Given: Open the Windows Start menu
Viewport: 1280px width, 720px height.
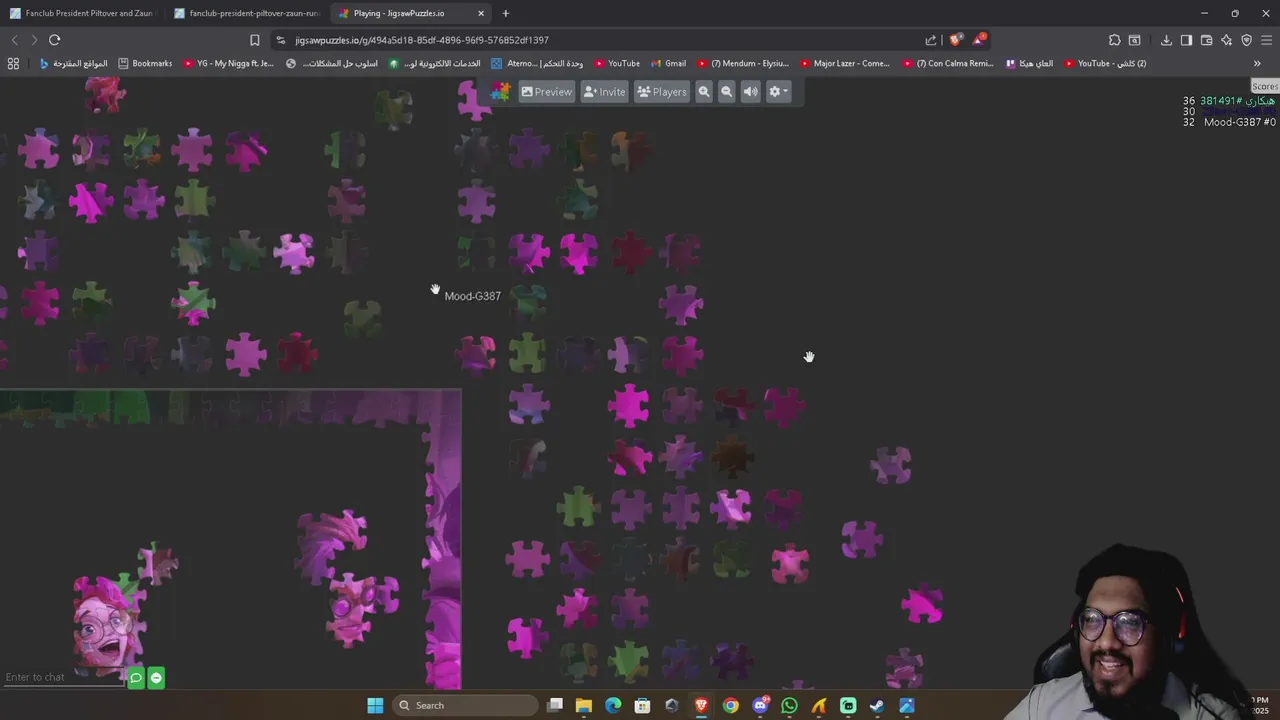Looking at the screenshot, I should (375, 705).
